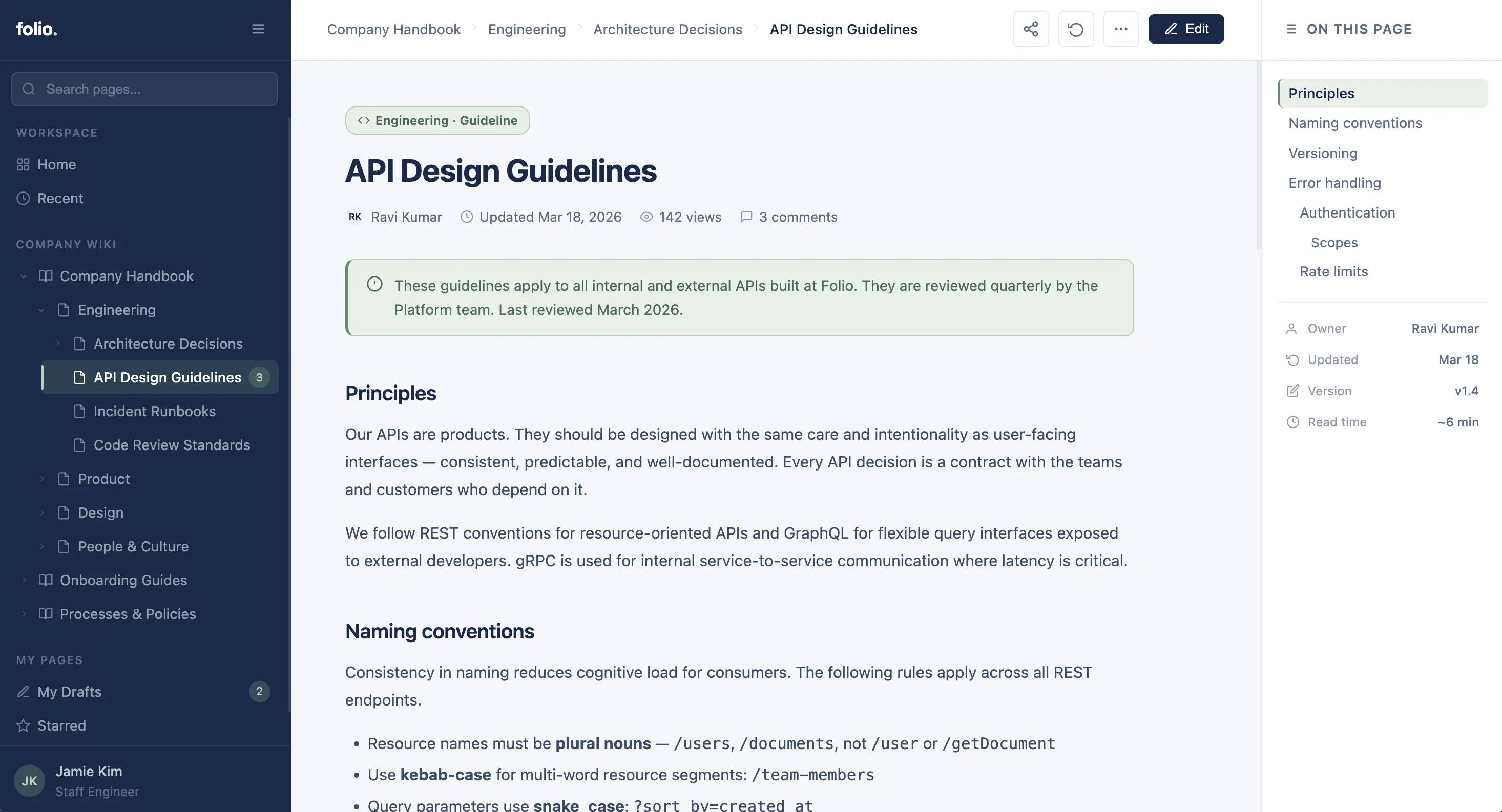
Task: Expand Processes & Policies chevron
Action: [x=24, y=614]
